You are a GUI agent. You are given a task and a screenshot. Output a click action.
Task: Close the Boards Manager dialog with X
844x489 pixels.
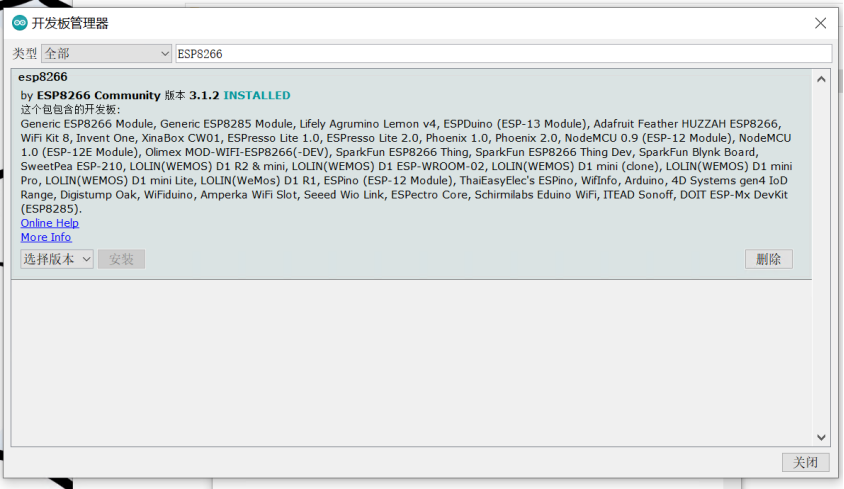click(x=820, y=23)
